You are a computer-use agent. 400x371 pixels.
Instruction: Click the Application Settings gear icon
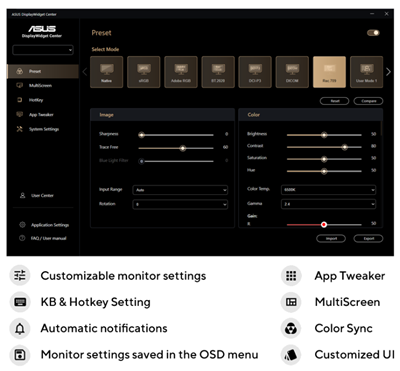click(x=22, y=225)
